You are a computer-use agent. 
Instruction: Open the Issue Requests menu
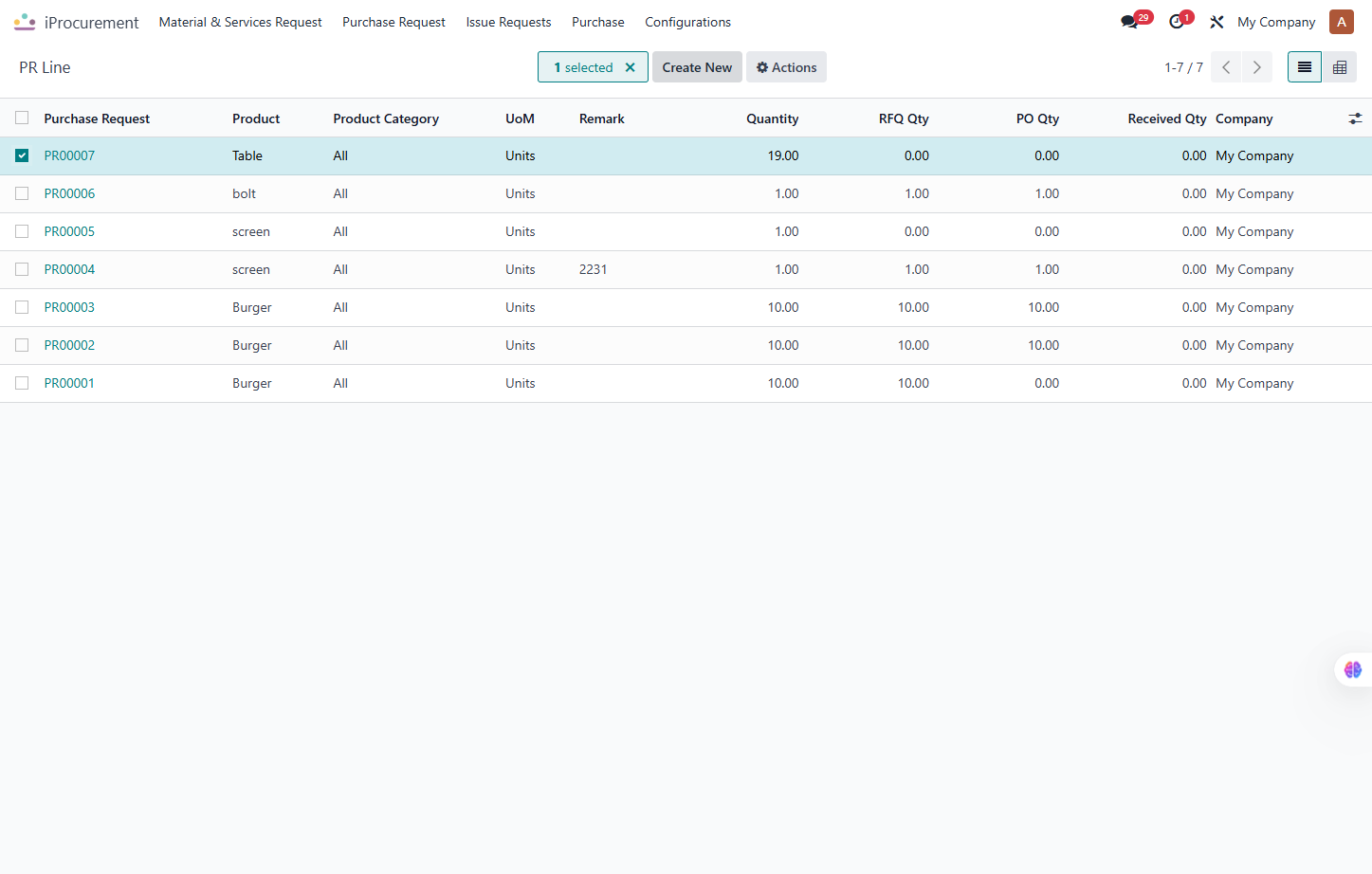(x=508, y=22)
